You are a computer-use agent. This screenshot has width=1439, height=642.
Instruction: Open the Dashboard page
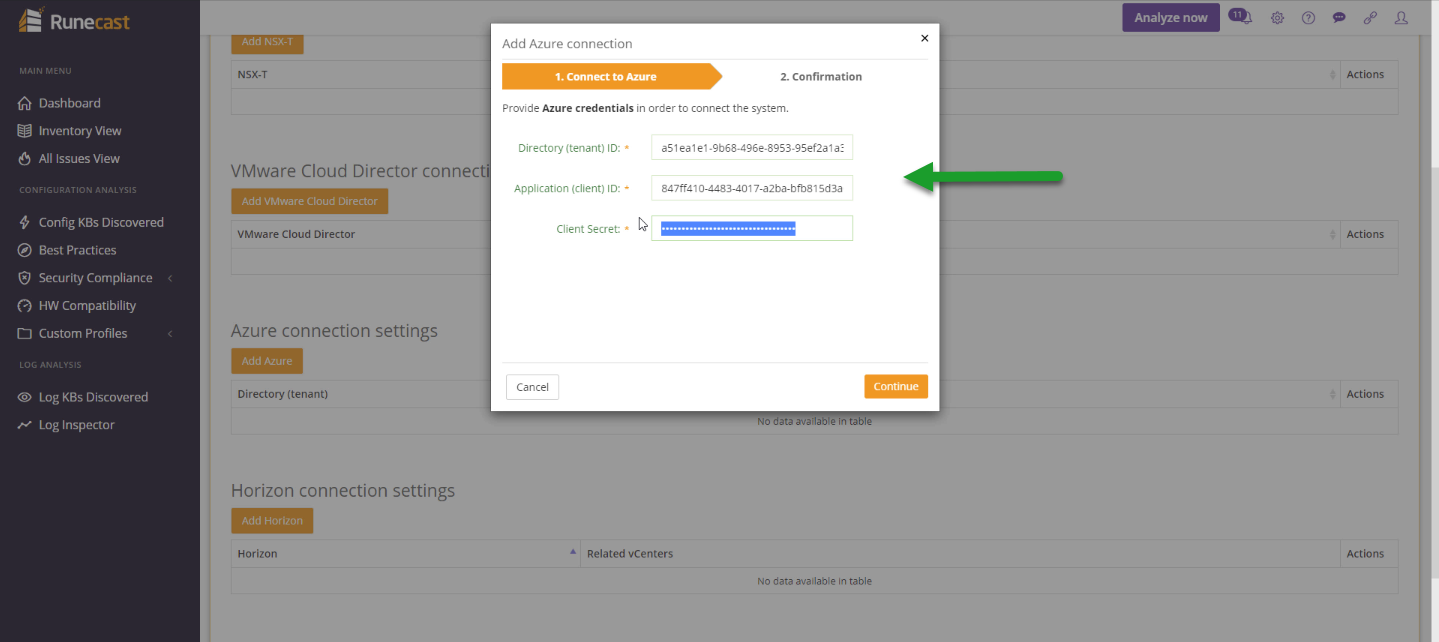coord(69,103)
